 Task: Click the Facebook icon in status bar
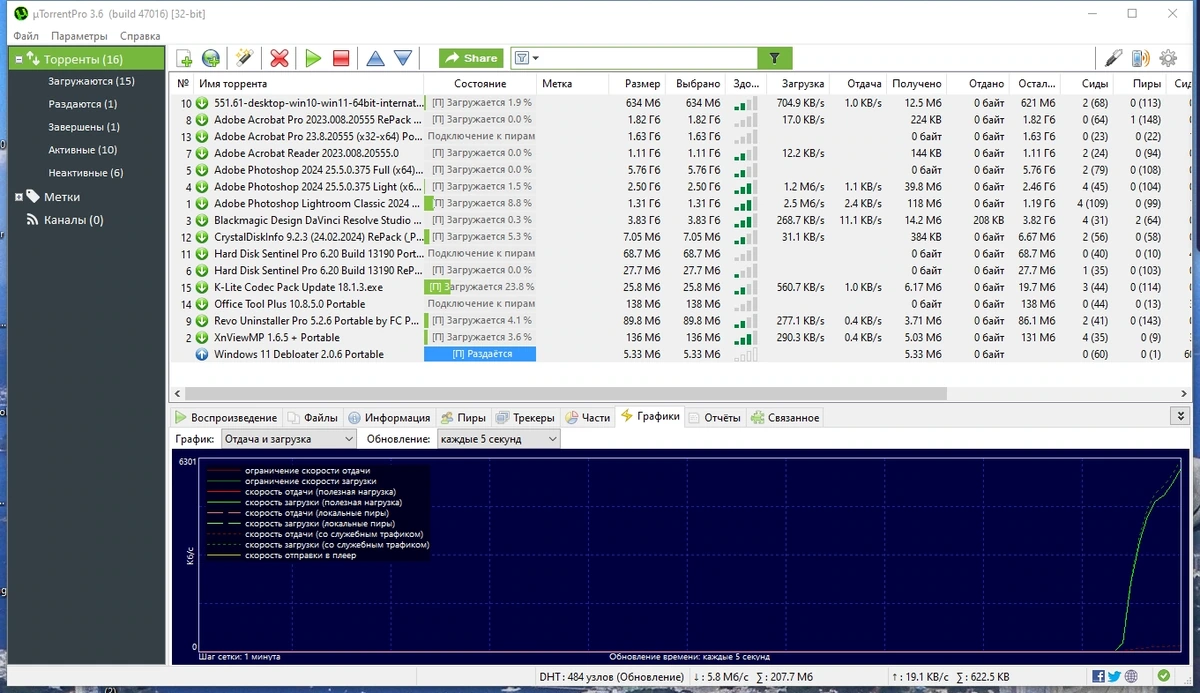tap(1099, 677)
